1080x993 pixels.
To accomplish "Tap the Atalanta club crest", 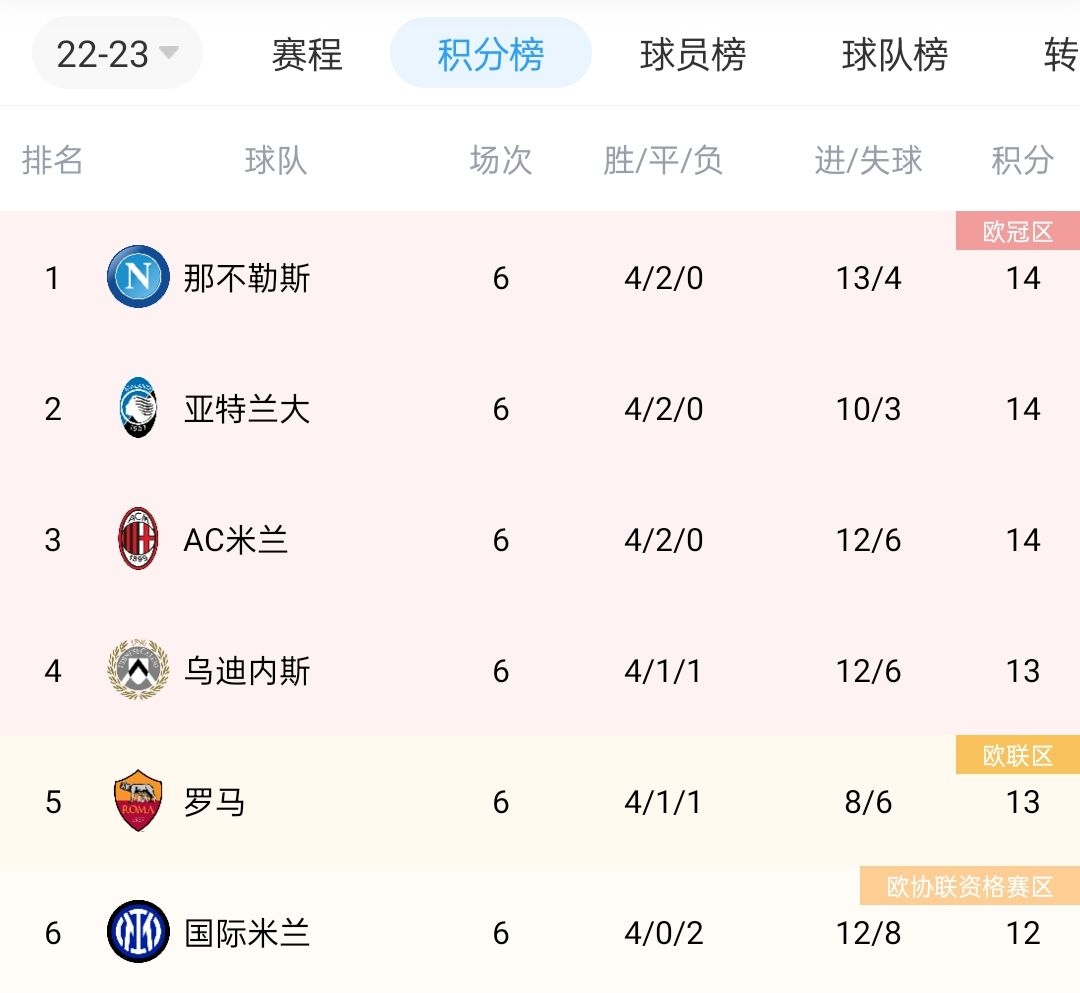I will pyautogui.click(x=138, y=407).
